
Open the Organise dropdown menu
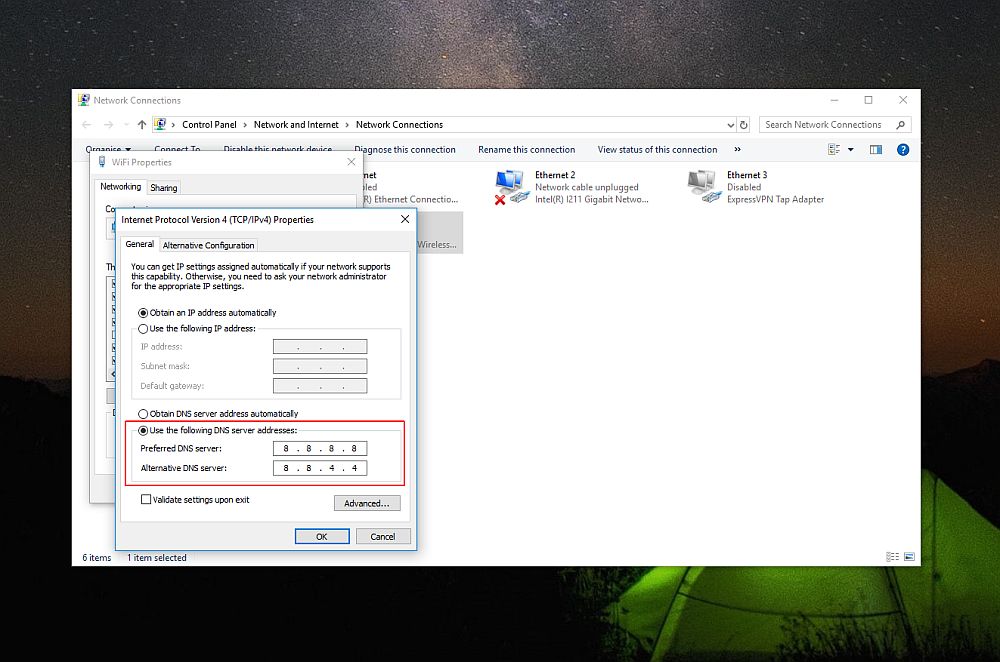pos(102,148)
